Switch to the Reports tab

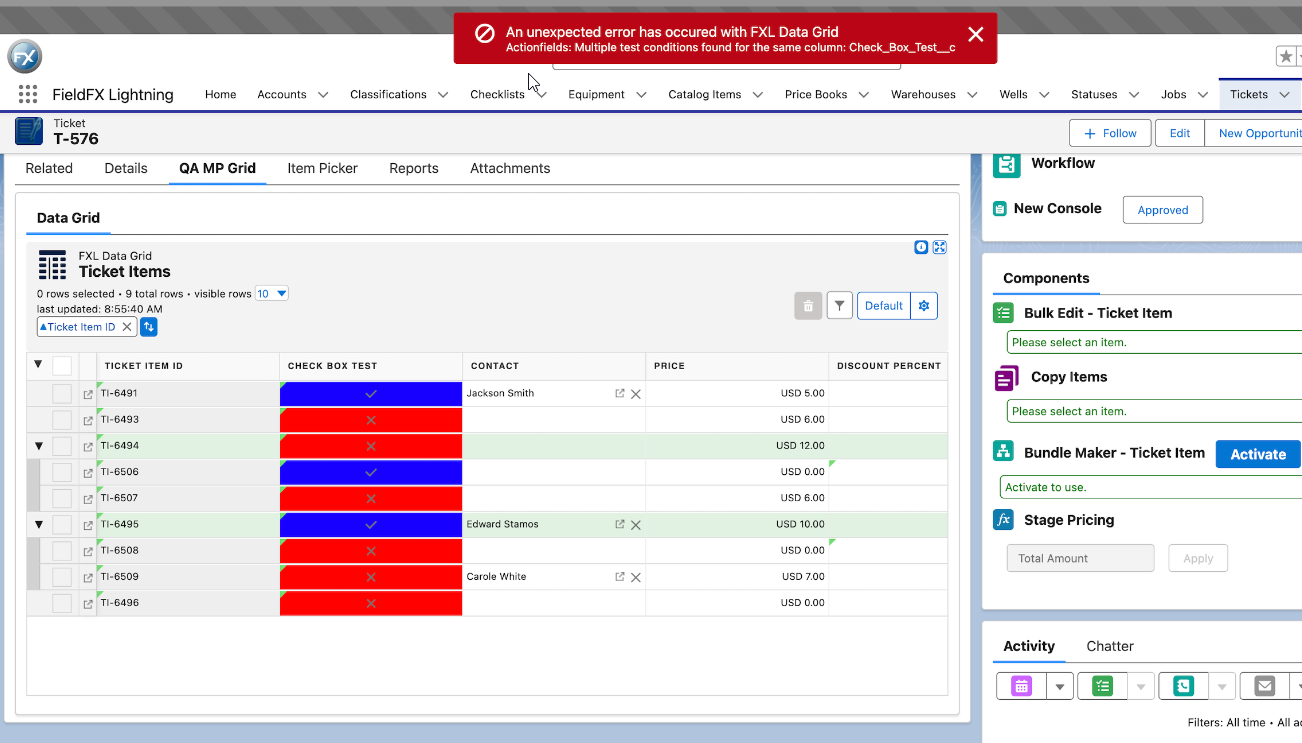(x=414, y=168)
